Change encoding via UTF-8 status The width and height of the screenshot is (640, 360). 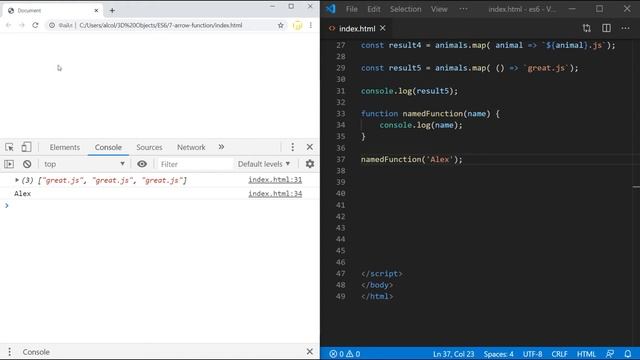coord(533,354)
